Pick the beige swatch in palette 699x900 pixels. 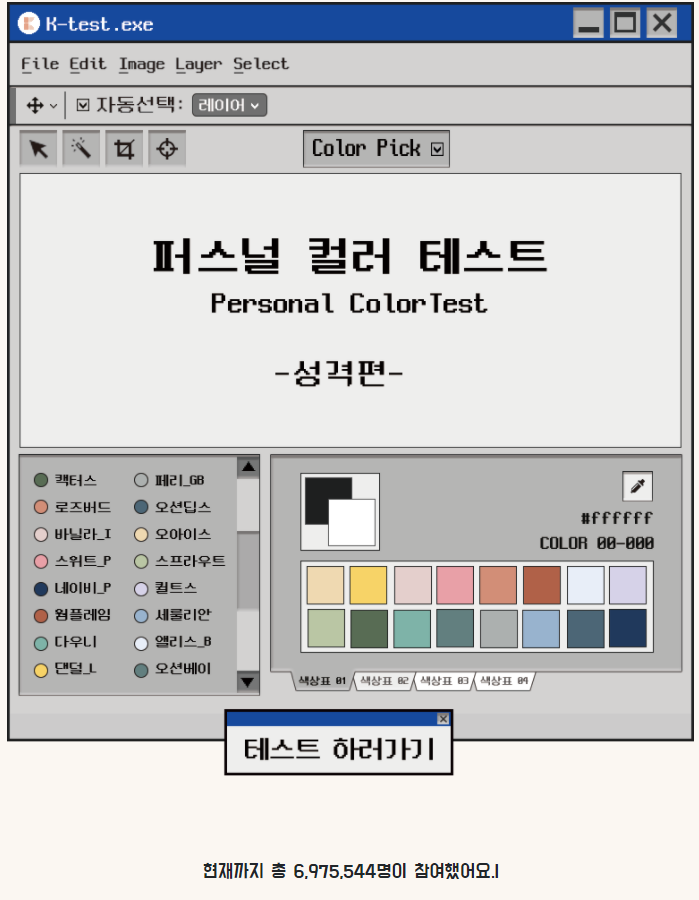click(325, 585)
